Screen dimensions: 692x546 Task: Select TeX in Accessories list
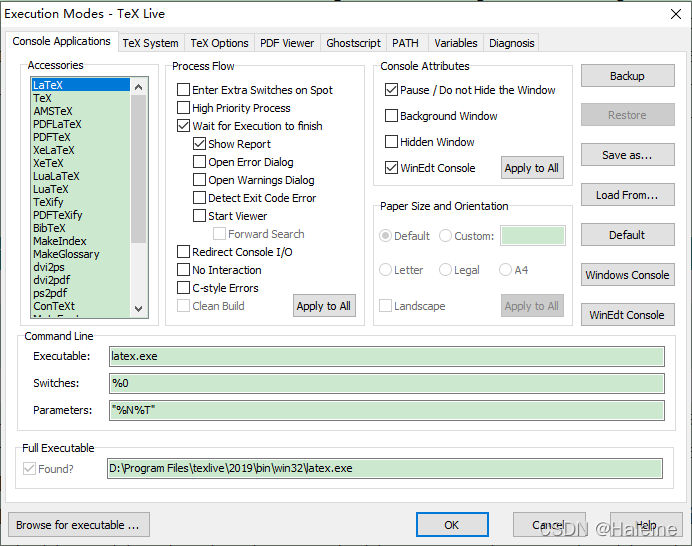pos(81,98)
